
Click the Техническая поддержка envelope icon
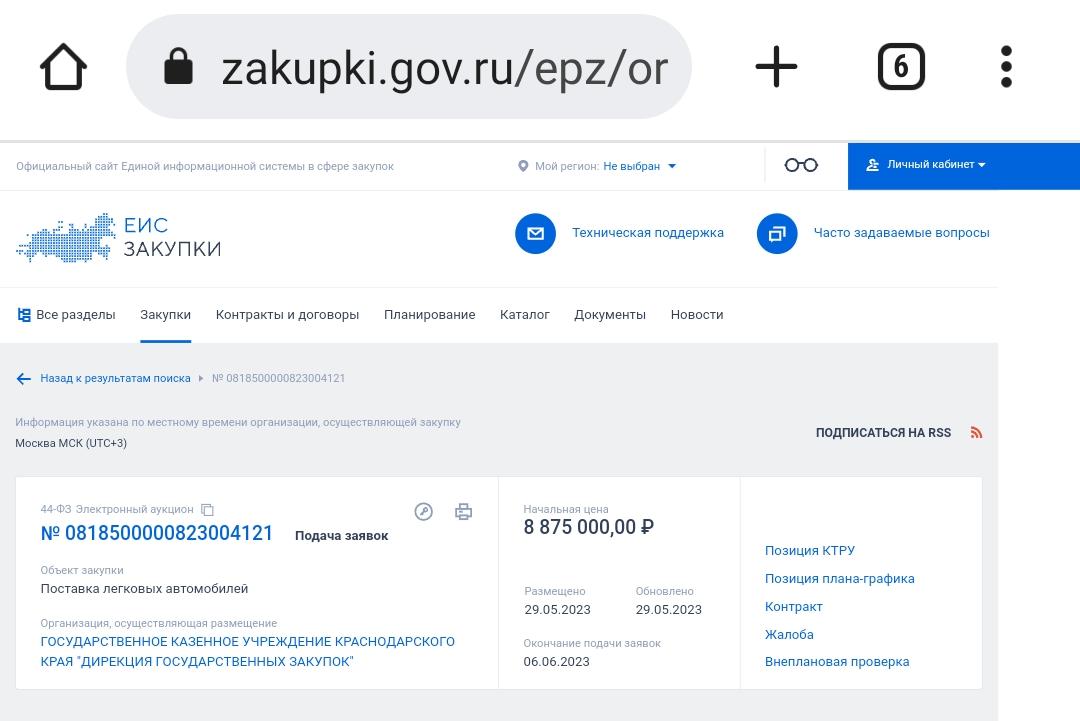coord(535,233)
